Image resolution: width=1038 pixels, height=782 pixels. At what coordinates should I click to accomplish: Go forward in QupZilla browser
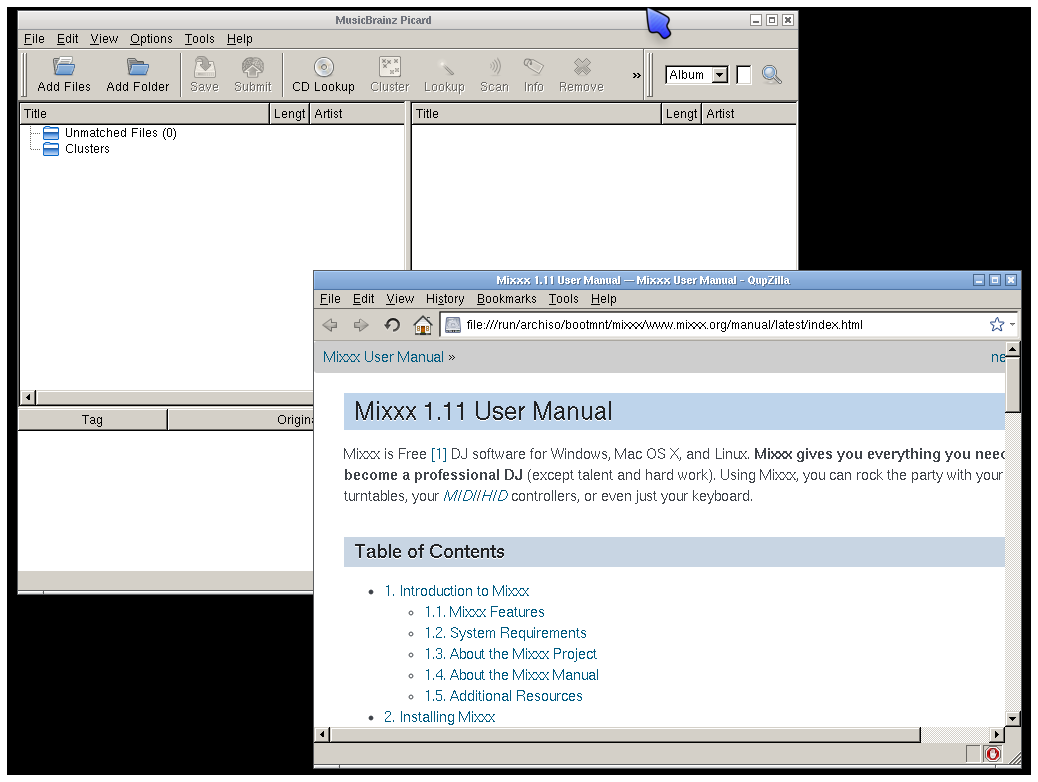tap(361, 324)
